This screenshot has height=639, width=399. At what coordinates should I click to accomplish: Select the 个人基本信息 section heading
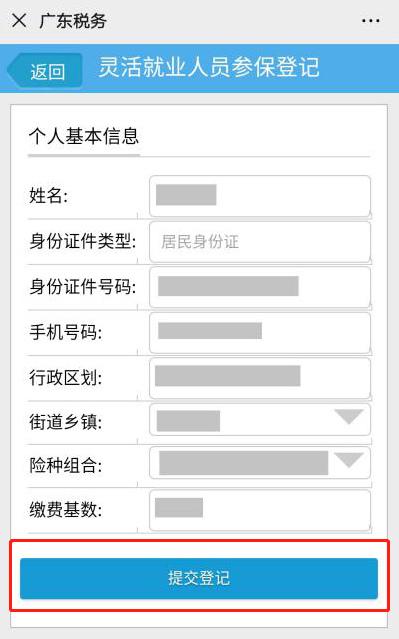pyautogui.click(x=84, y=136)
